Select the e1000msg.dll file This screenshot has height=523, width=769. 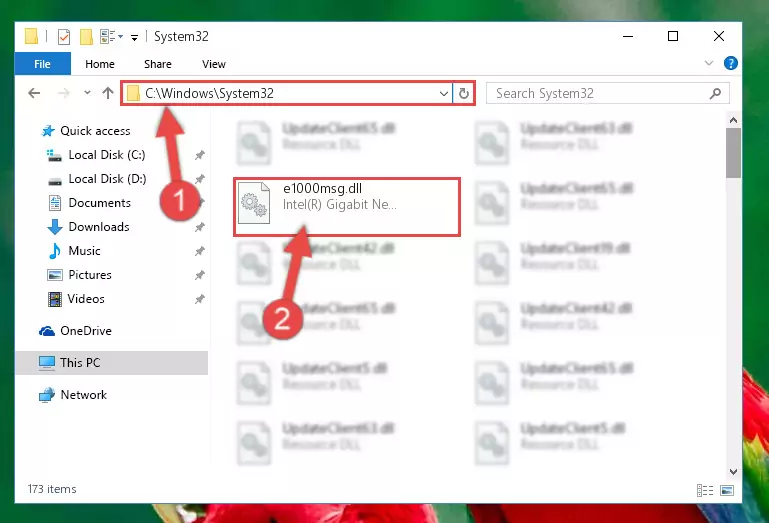pyautogui.click(x=347, y=207)
